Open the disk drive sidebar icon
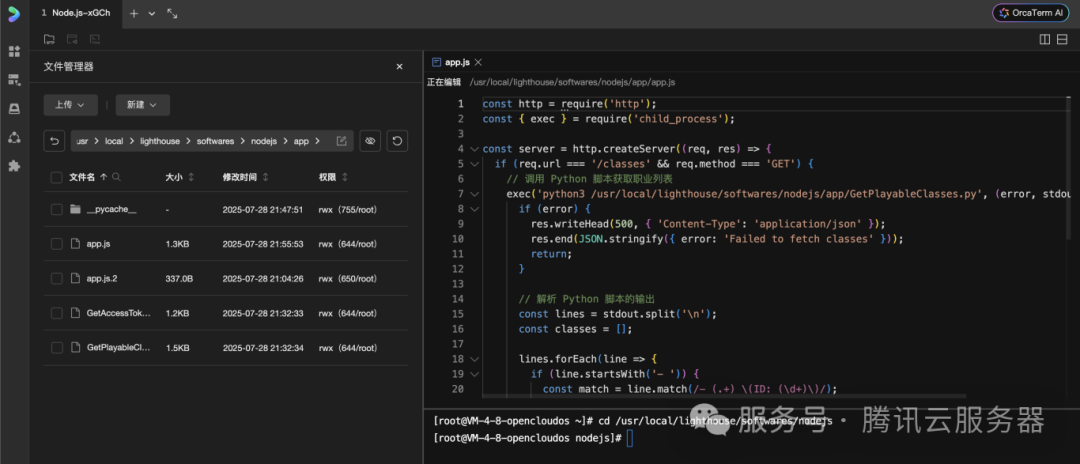1080x464 pixels. (14, 109)
